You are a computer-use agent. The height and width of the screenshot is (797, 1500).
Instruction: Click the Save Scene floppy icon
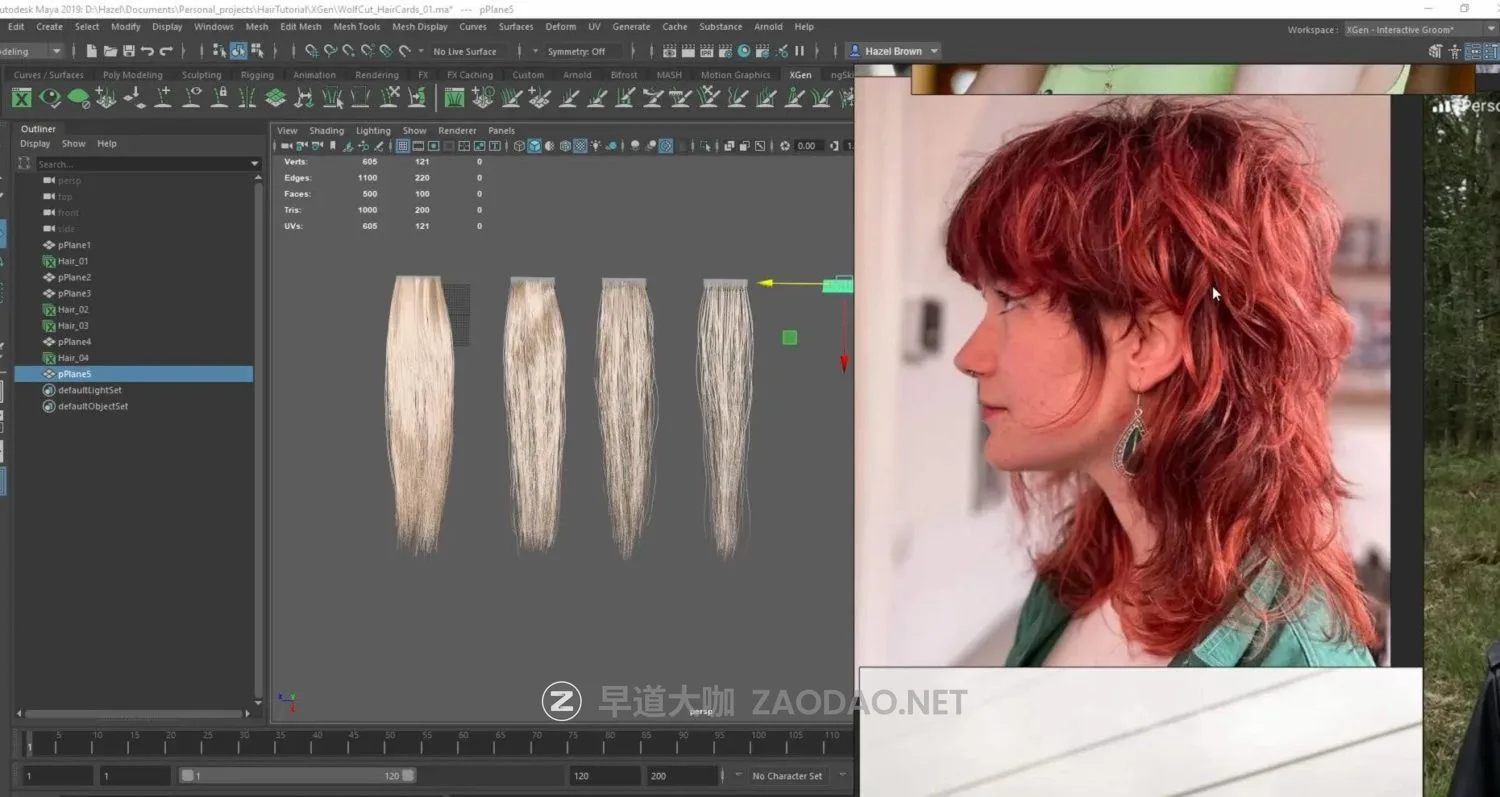tap(128, 51)
